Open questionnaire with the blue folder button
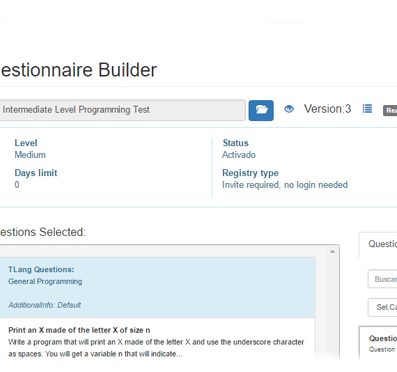This screenshot has width=397, height=372. (261, 110)
